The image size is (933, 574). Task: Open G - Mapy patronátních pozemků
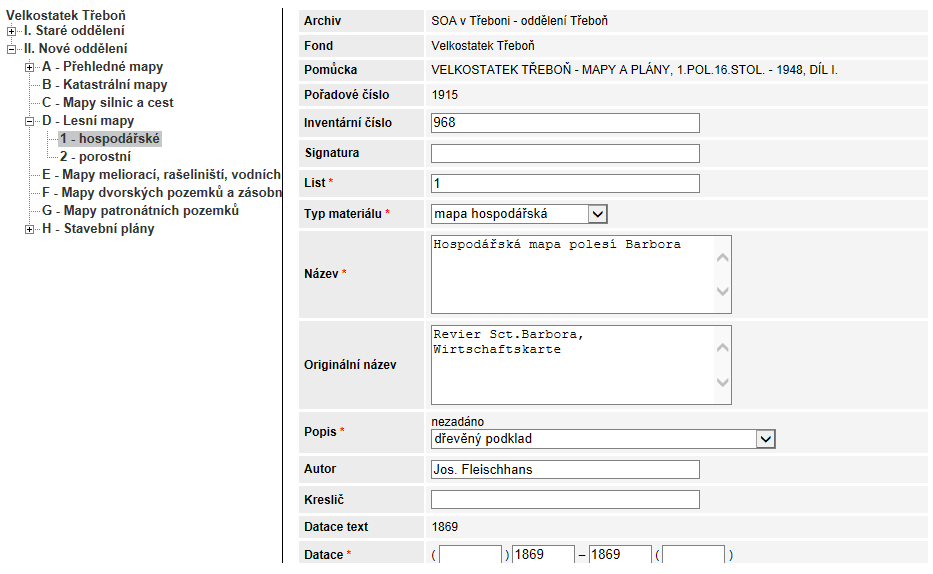coord(140,211)
